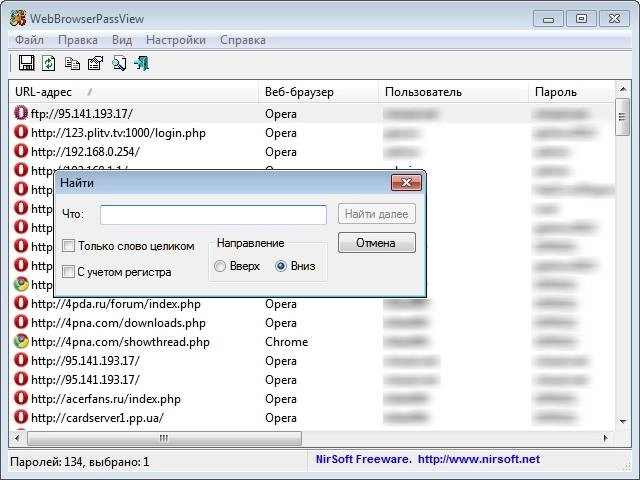Viewport: 640px width, 480px height.
Task: Select row http://123.plitv.tv:1000/login.php
Action: (x=312, y=132)
